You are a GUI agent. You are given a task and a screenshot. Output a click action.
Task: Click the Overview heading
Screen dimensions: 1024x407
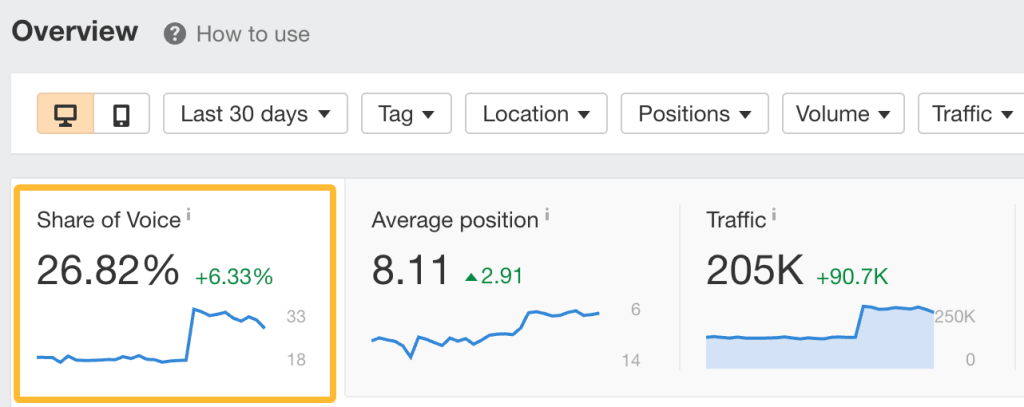coord(75,31)
